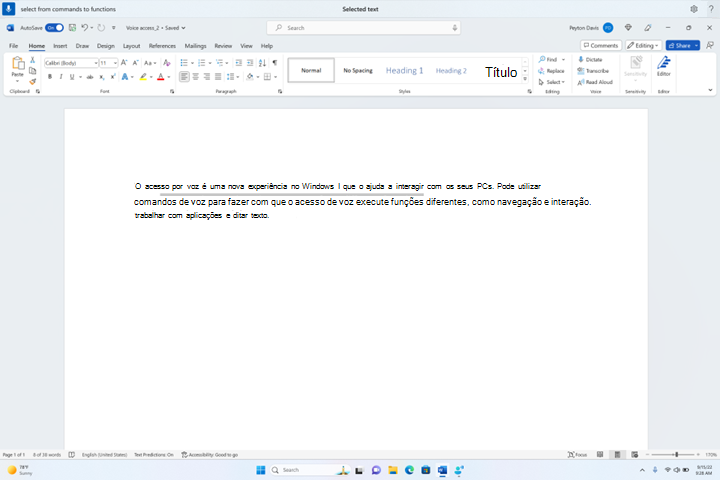Activate the Format Painter brush
This screenshot has width=720, height=480.
[33, 82]
